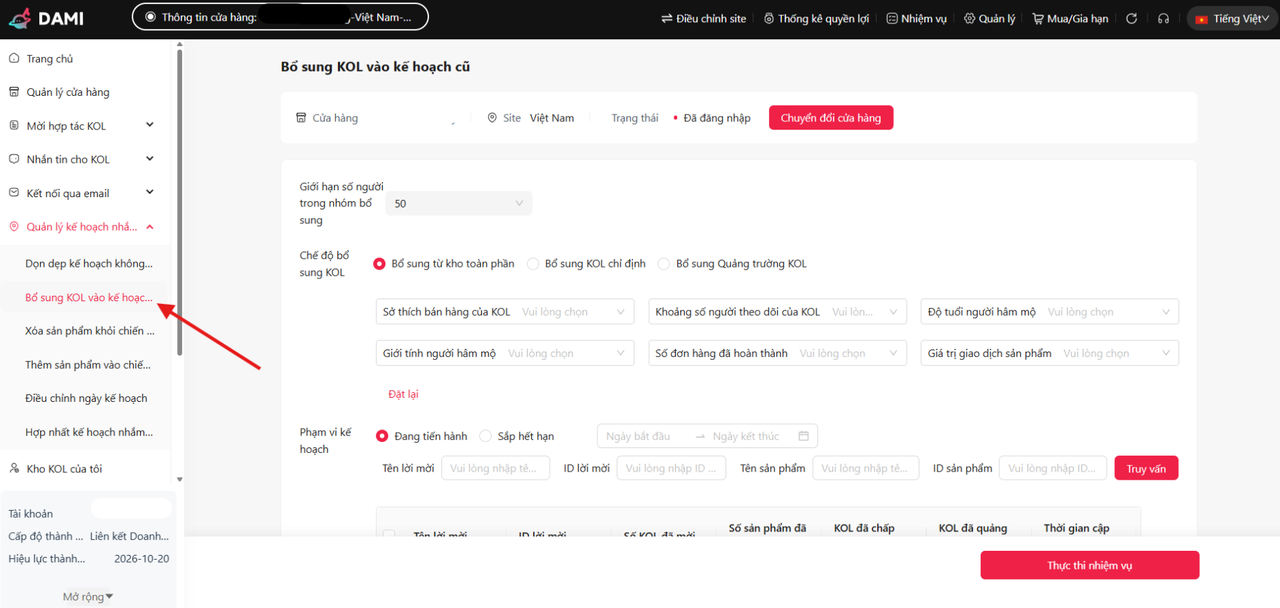Screen dimensions: 1280x608
Task: Click Điều chỉnh site switch icon
Action: (667, 19)
